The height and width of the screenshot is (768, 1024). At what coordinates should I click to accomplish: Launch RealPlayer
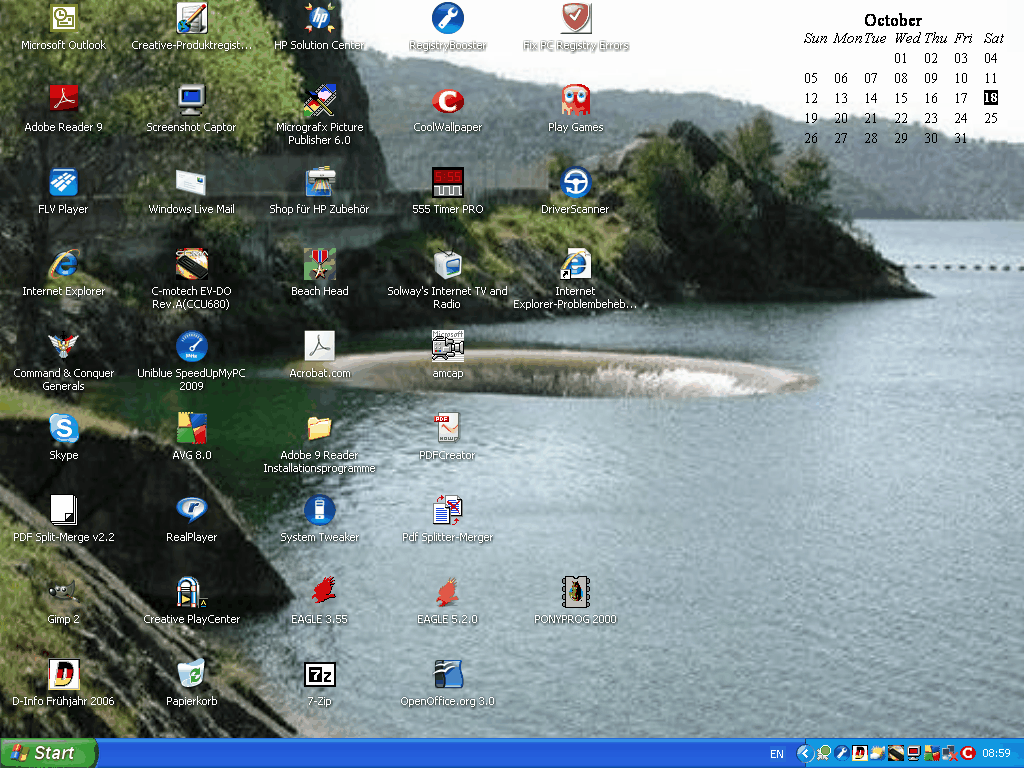tap(191, 510)
